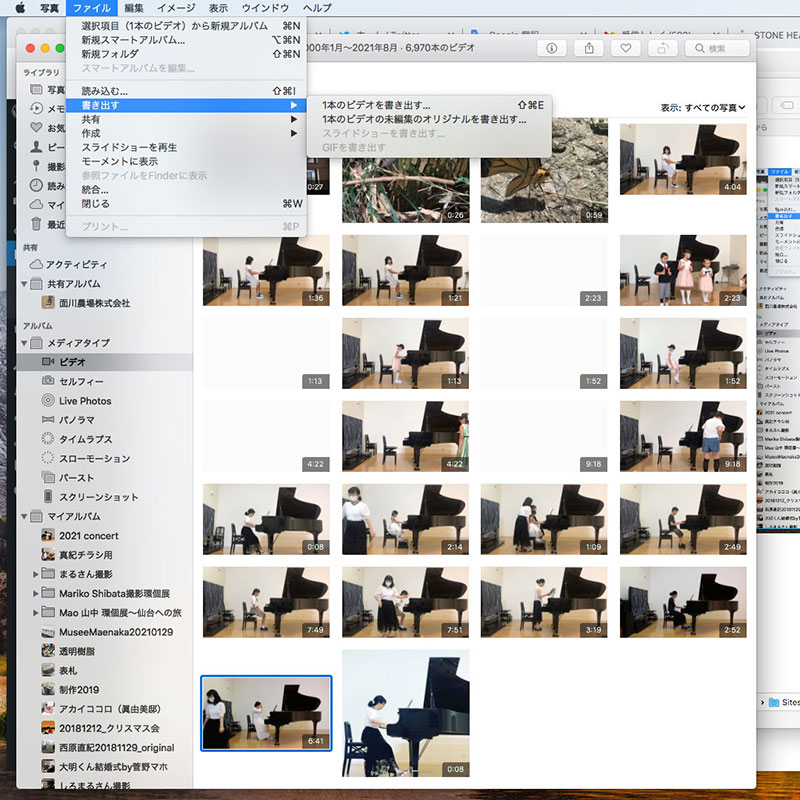The height and width of the screenshot is (800, 800).
Task: Collapse the メディアタイプ folder
Action: (x=25, y=343)
